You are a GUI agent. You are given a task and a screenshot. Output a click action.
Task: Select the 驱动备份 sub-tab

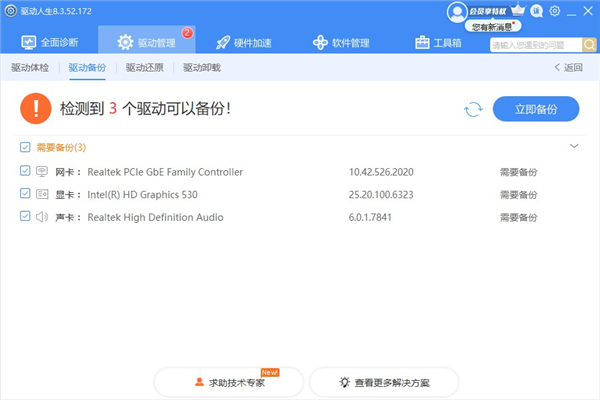(x=87, y=68)
